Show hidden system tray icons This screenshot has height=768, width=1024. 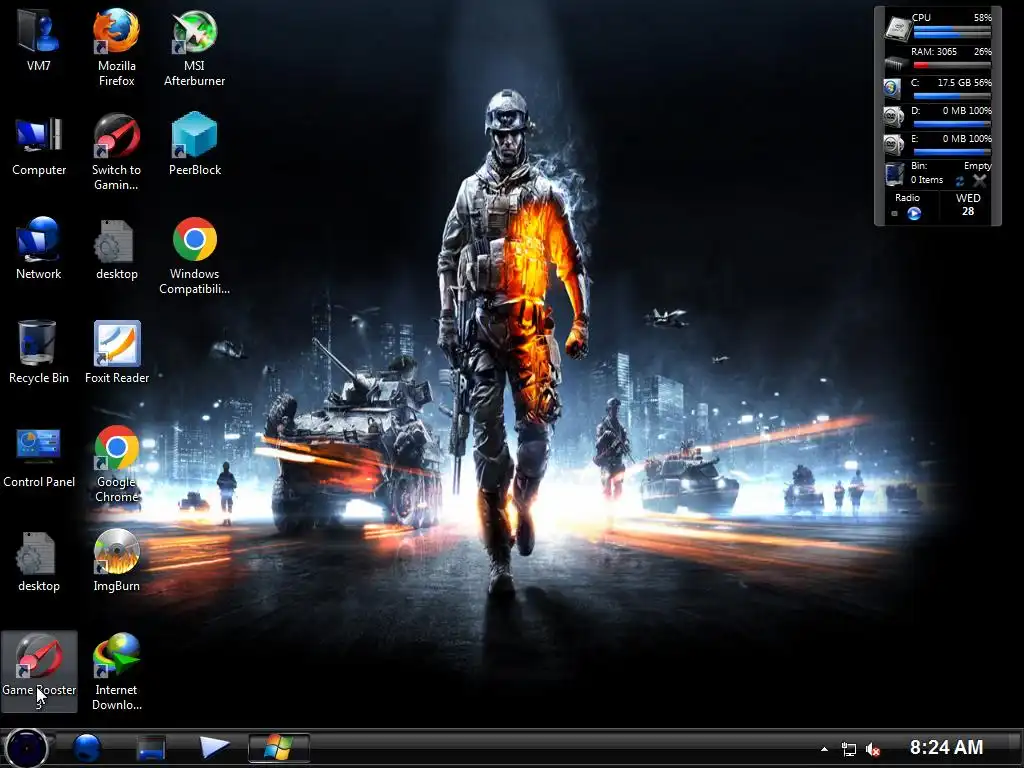[824, 749]
